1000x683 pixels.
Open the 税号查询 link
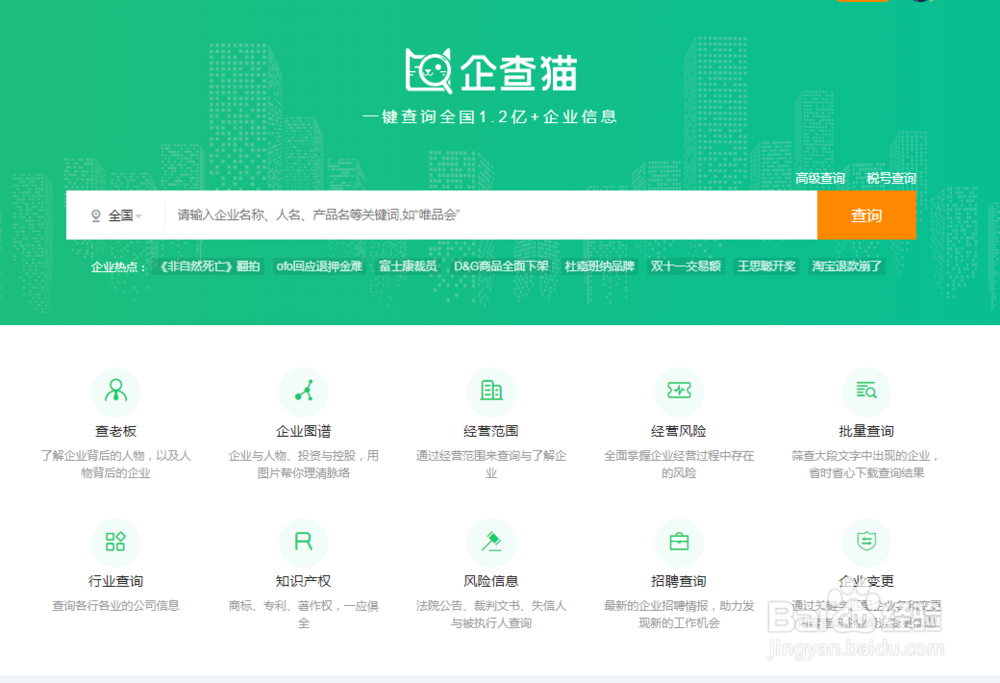(x=891, y=179)
